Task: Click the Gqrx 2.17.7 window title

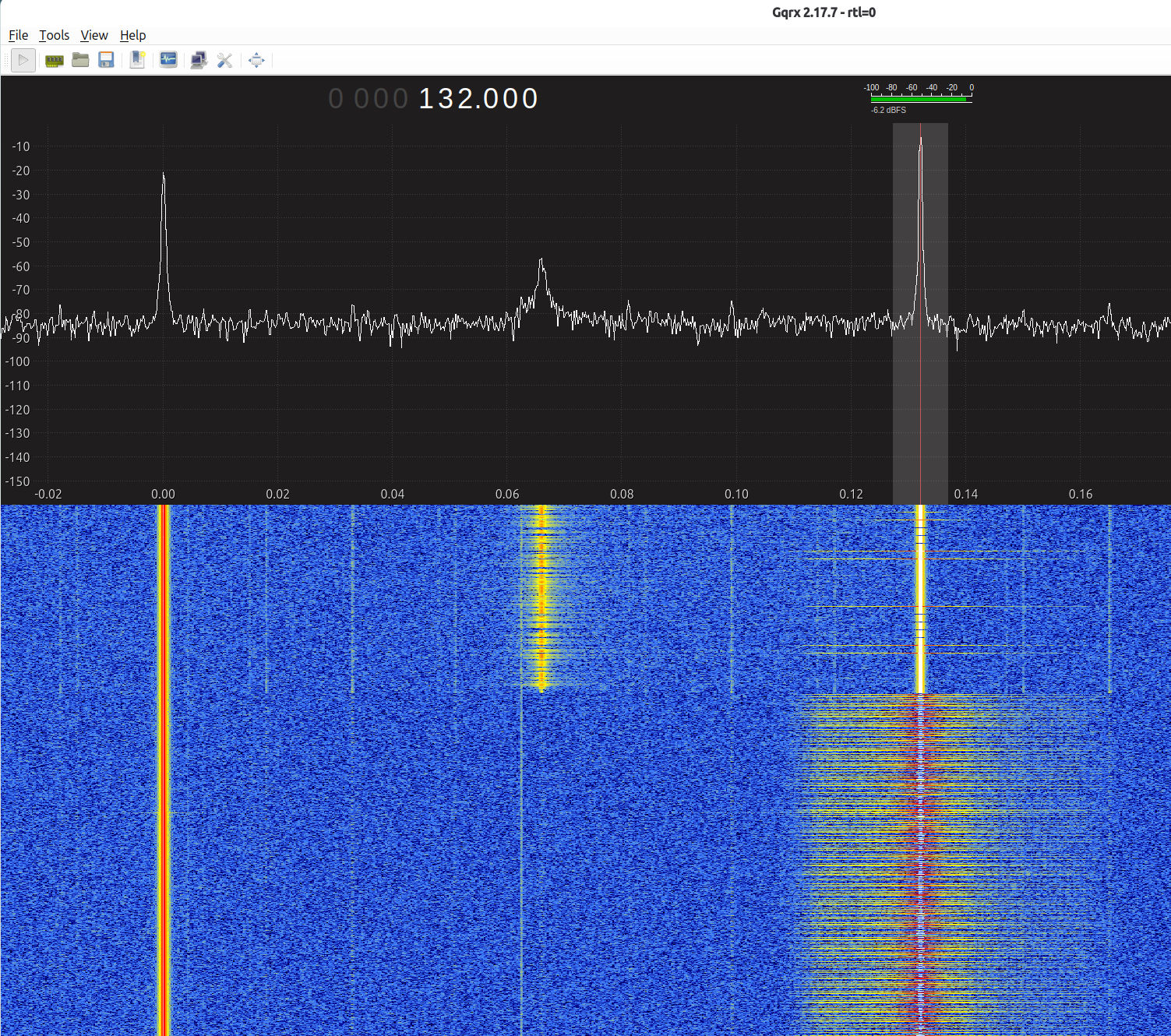Action: 824,12
